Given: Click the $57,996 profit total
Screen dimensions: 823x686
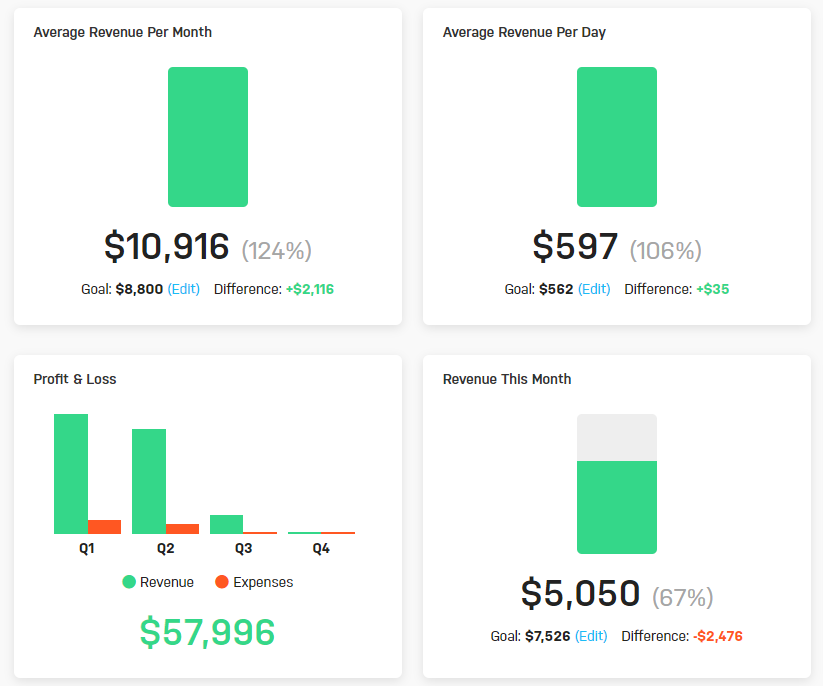Looking at the screenshot, I should [x=207, y=632].
